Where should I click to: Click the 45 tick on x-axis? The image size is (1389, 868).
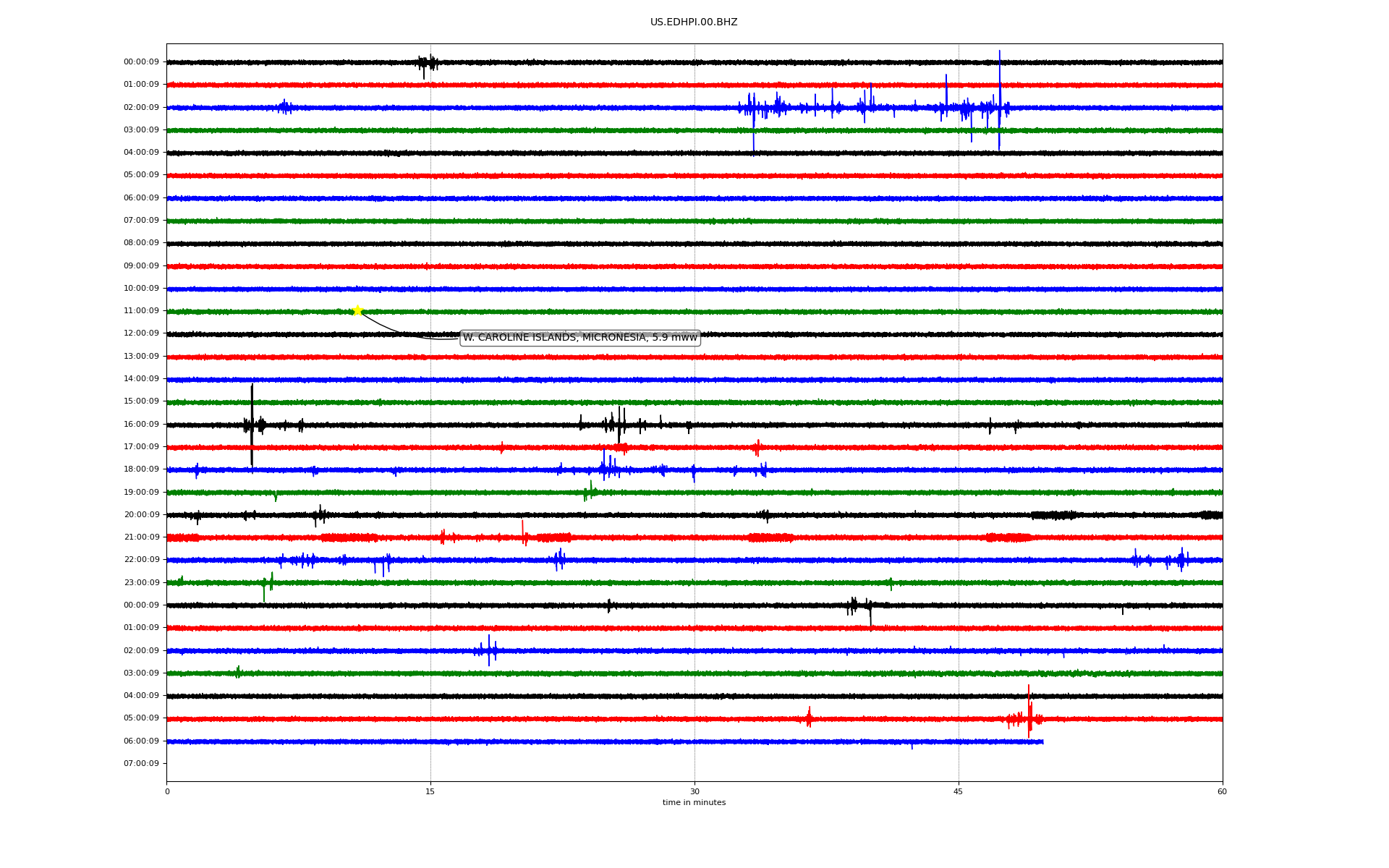(x=959, y=792)
